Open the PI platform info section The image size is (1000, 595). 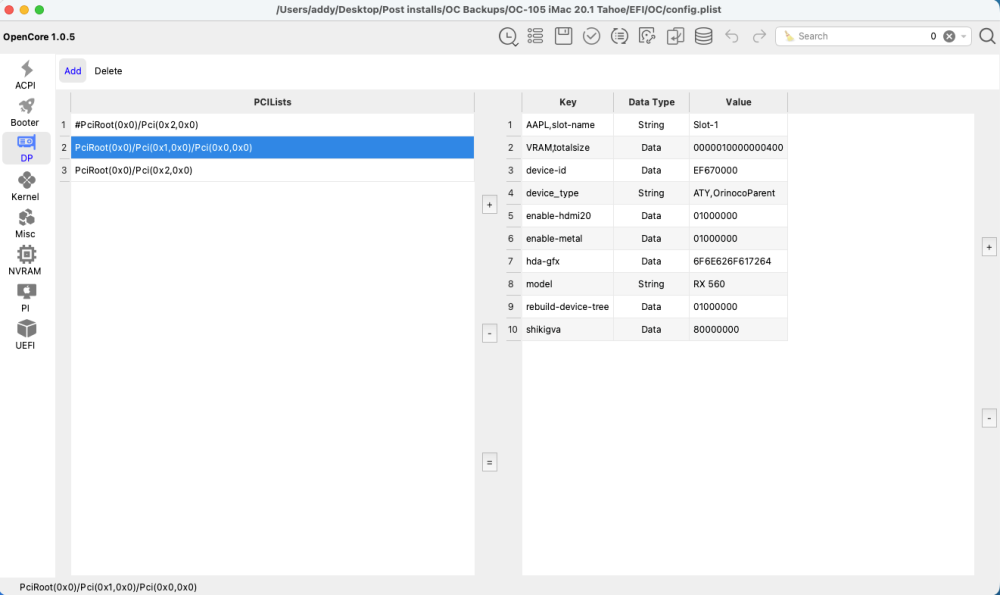point(26,298)
